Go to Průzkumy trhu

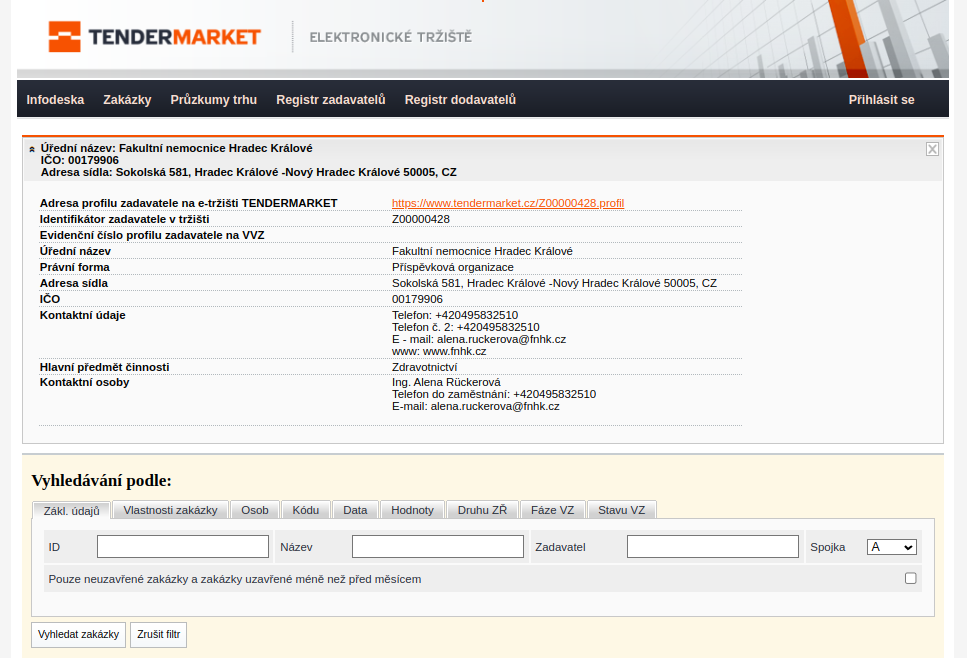pos(213,99)
